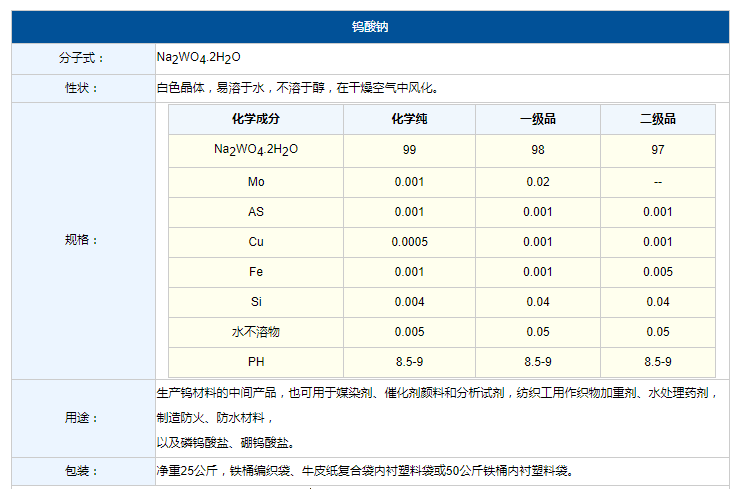This screenshot has width=745, height=489.
Task: Click the 钨酸钠 title header bar
Action: [x=370, y=27]
